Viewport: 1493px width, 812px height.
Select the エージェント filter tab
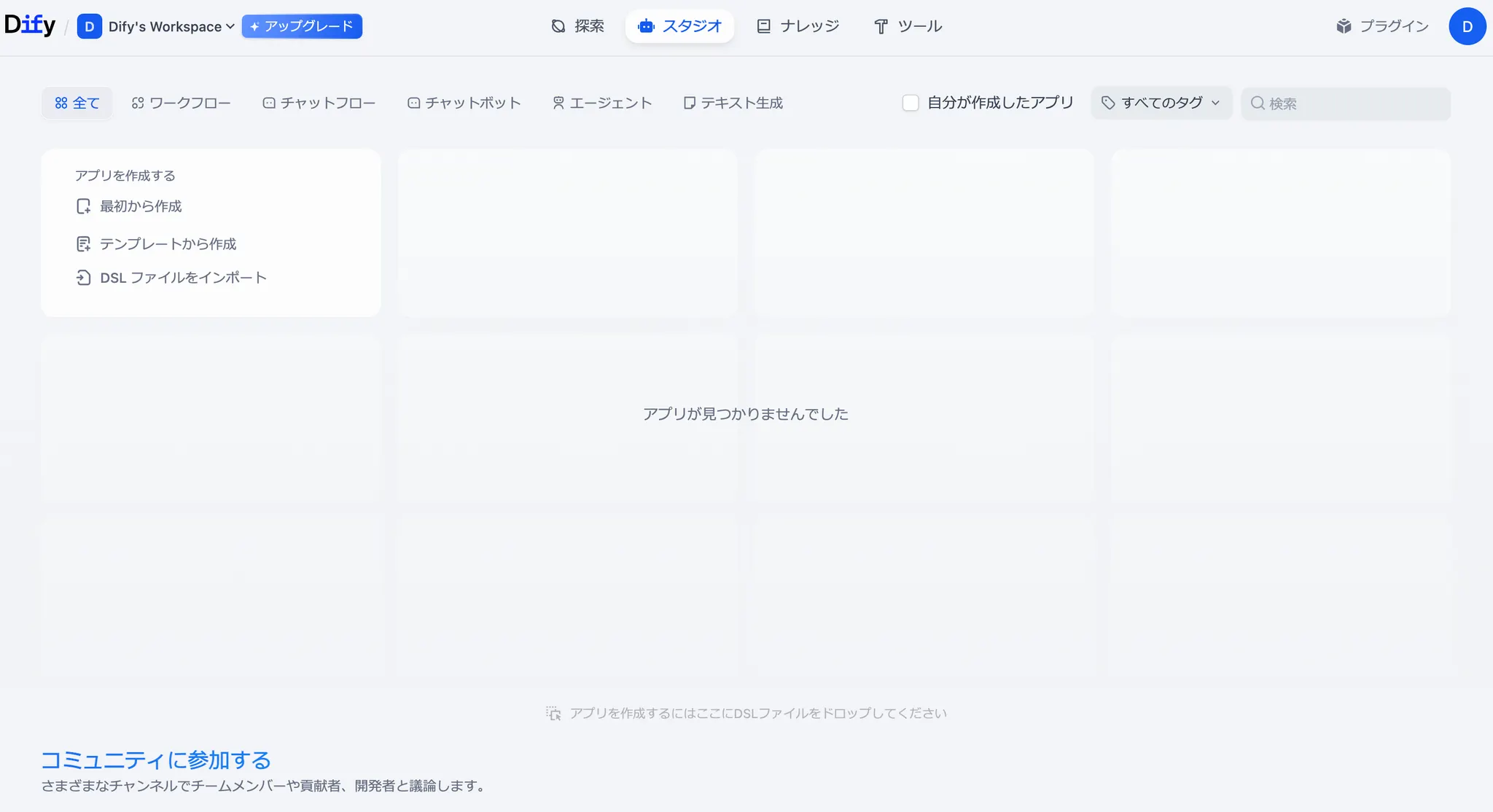[x=602, y=103]
